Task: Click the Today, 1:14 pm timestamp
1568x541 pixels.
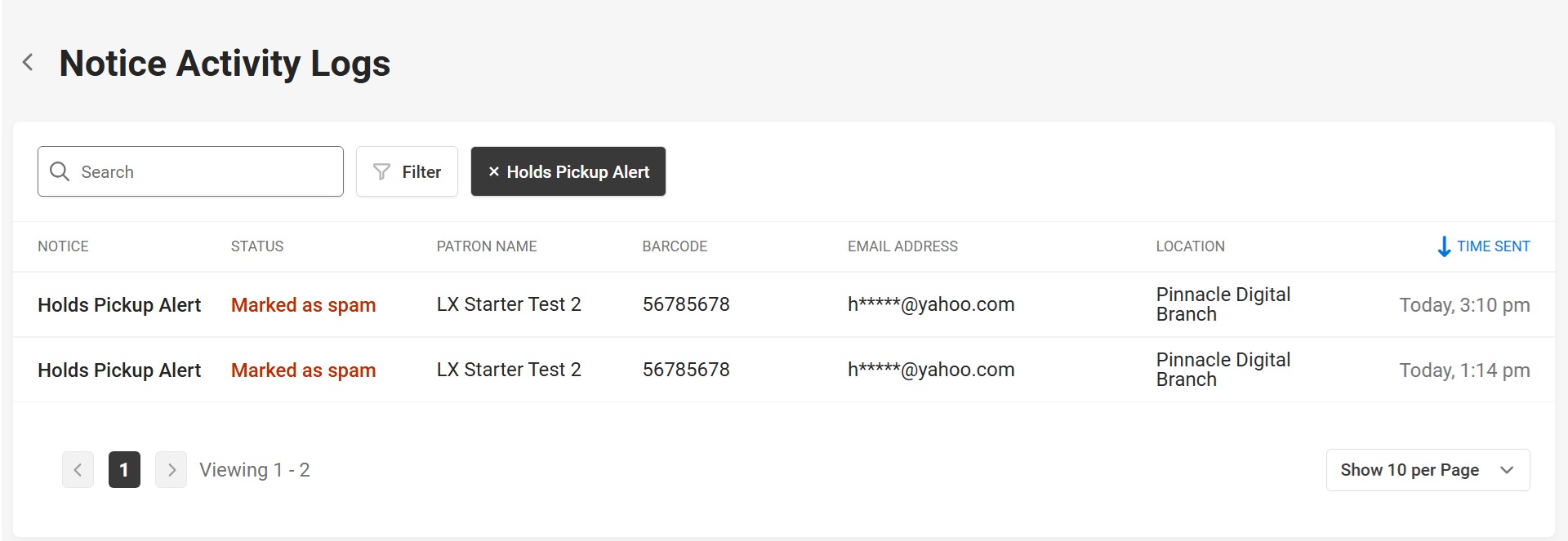Action: (x=1464, y=370)
